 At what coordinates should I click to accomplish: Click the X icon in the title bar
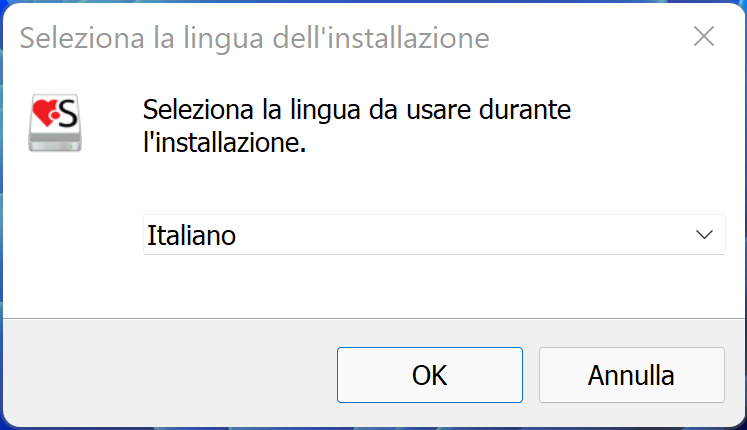(x=704, y=38)
